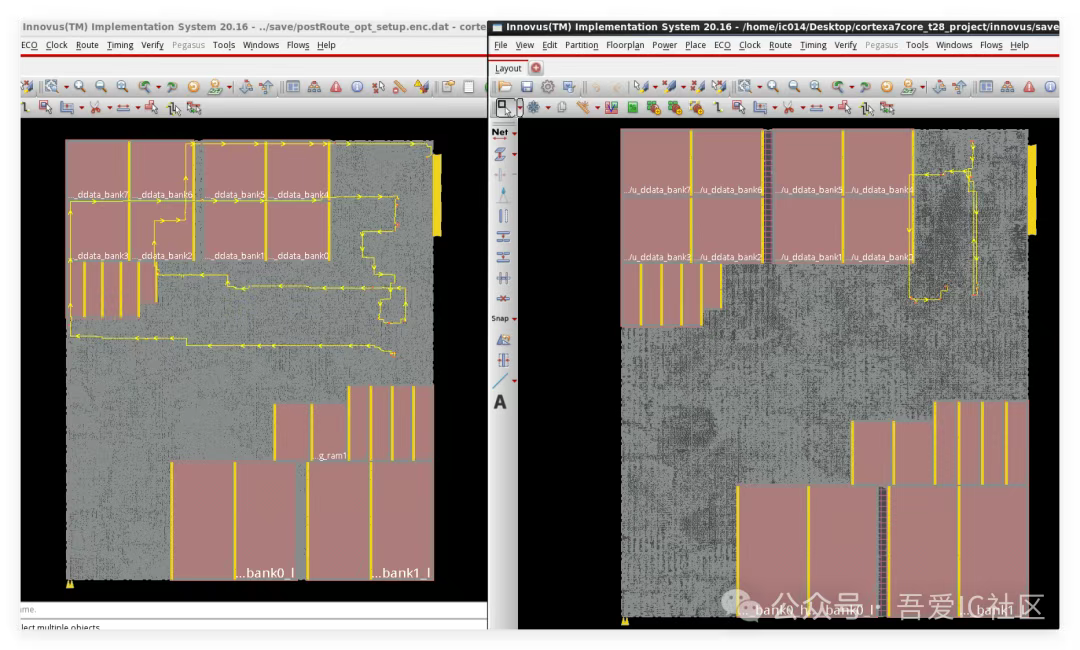Open Design Browser hierarchy icon in left window

(x=314, y=87)
